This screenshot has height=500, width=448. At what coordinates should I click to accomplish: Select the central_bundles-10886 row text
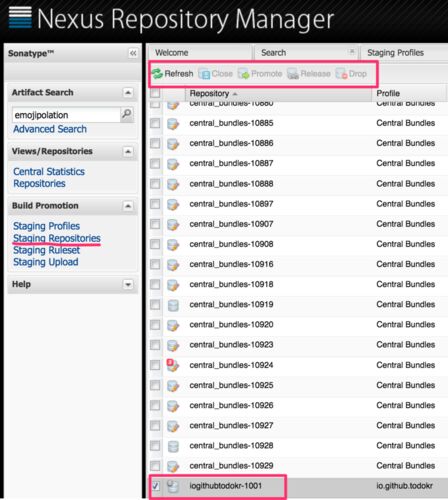click(231, 143)
